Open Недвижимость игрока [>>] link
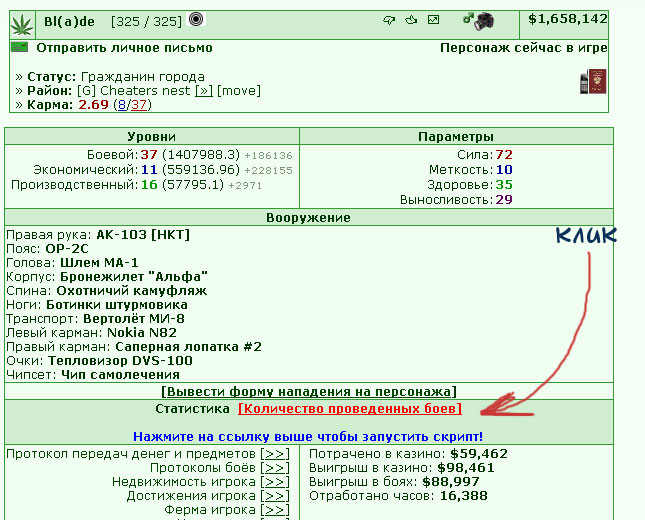Viewport: 645px width, 520px height. pyautogui.click(x=275, y=482)
